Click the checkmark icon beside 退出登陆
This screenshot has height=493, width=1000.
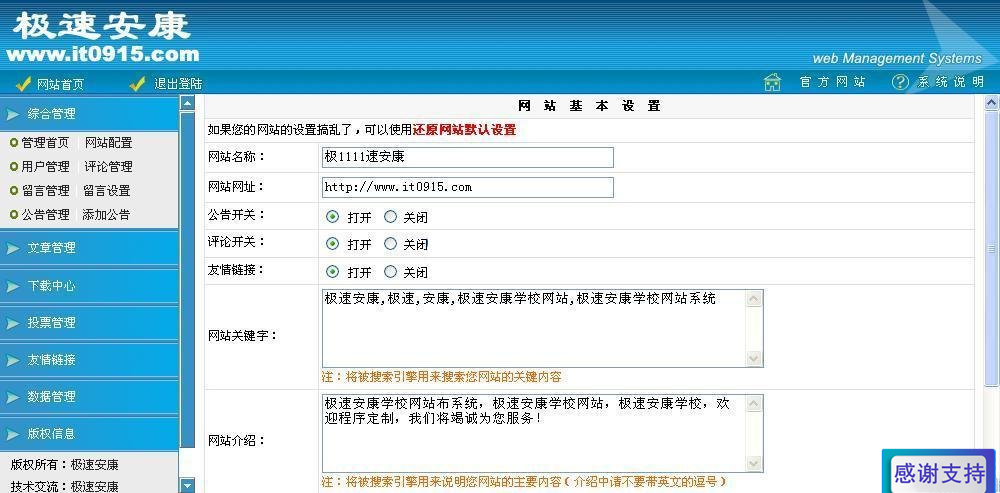coord(137,84)
